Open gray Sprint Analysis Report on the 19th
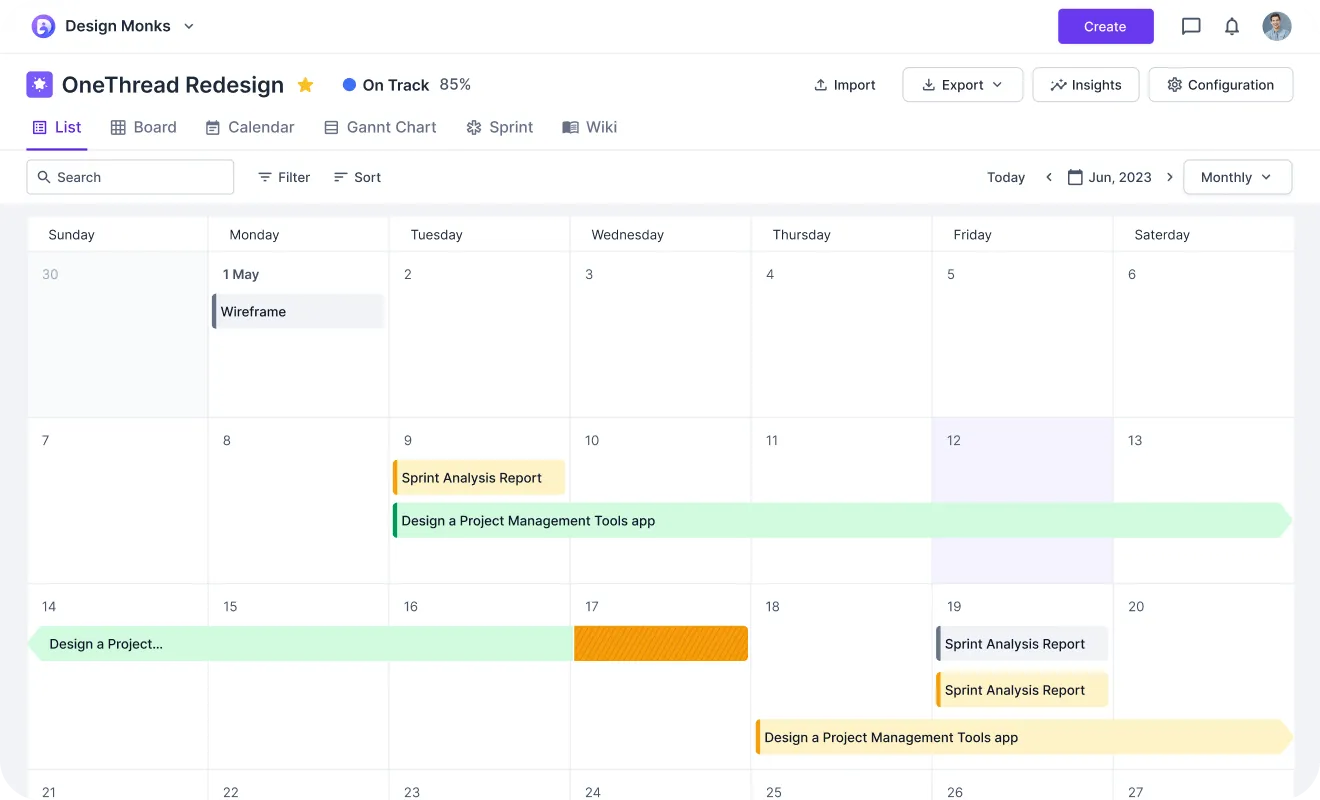The height and width of the screenshot is (800, 1320). (1022, 644)
